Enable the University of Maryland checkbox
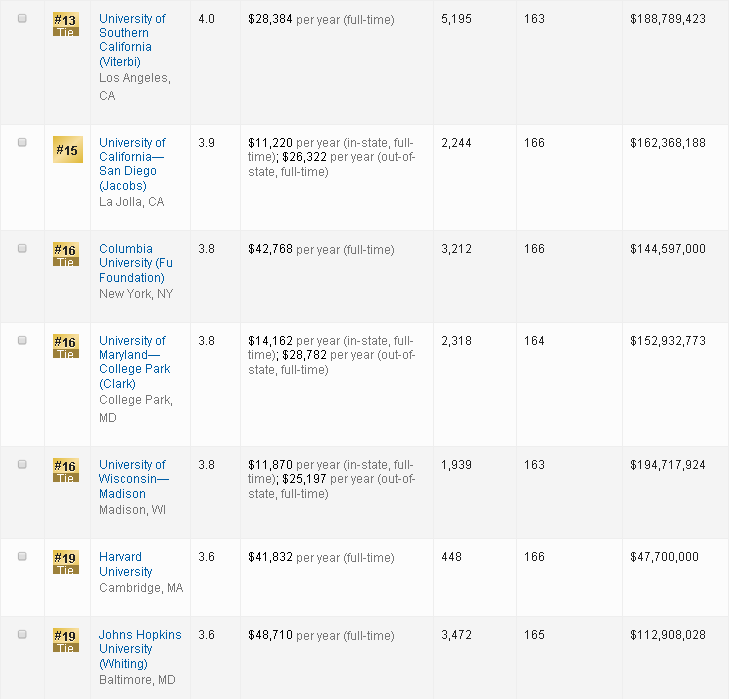Screen dimensions: 729x699 click(22, 341)
